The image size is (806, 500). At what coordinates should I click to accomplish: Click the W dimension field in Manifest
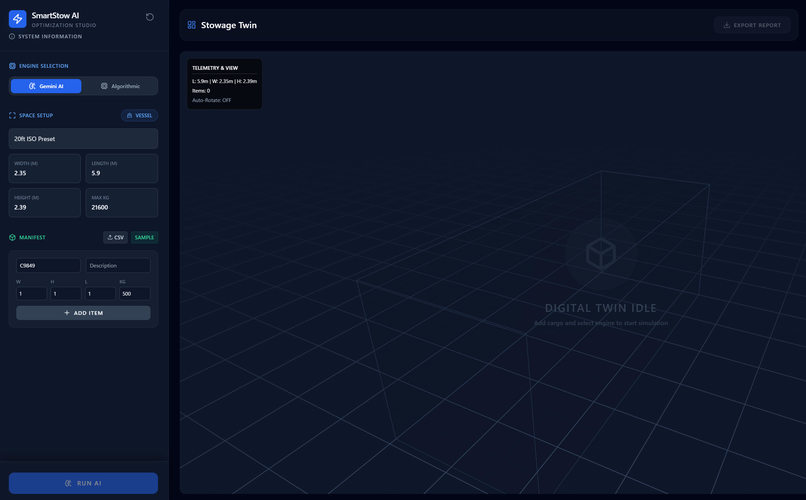coord(31,293)
